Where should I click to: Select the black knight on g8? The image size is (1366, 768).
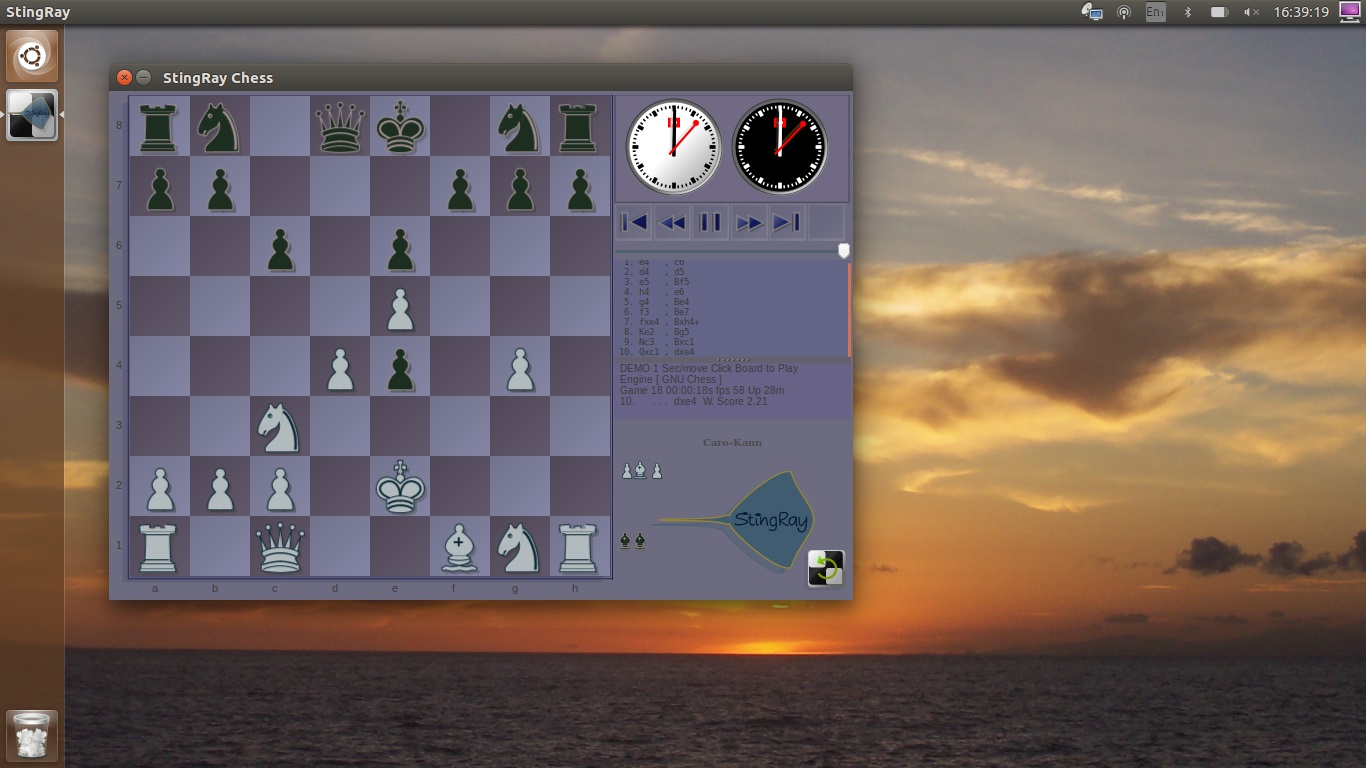pyautogui.click(x=520, y=126)
